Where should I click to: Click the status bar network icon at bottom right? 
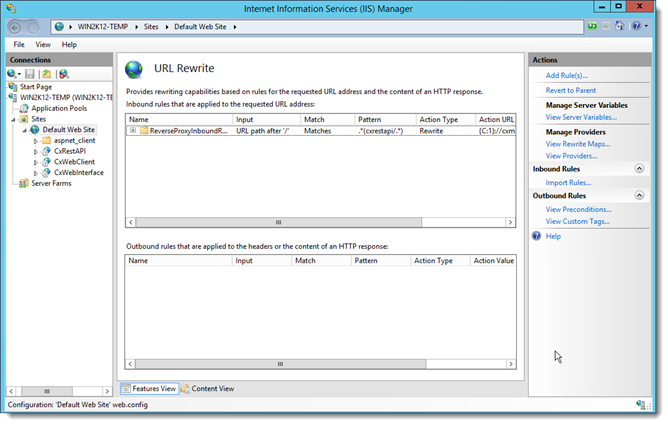[640, 405]
